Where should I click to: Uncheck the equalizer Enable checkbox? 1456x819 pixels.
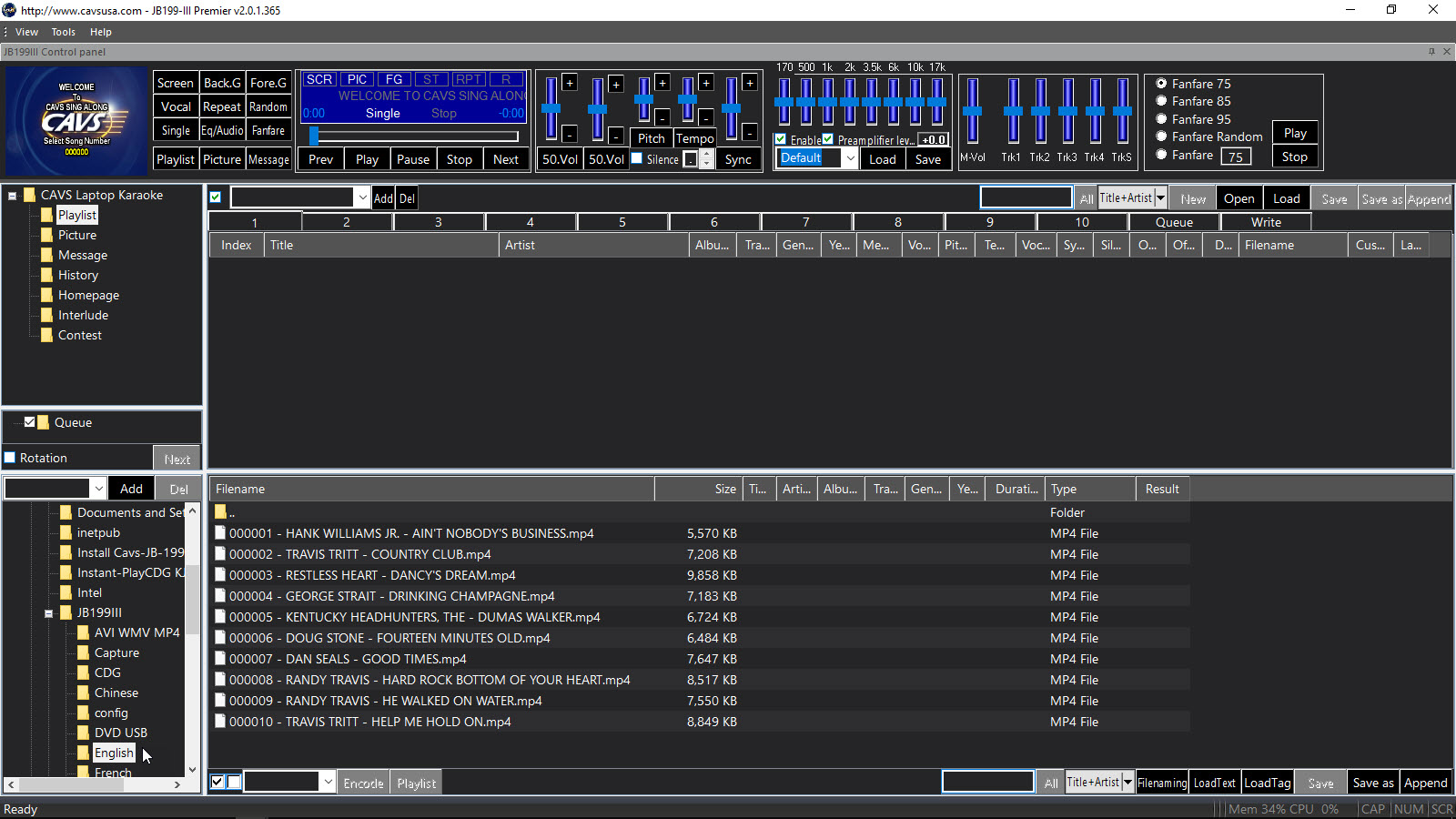coord(781,139)
